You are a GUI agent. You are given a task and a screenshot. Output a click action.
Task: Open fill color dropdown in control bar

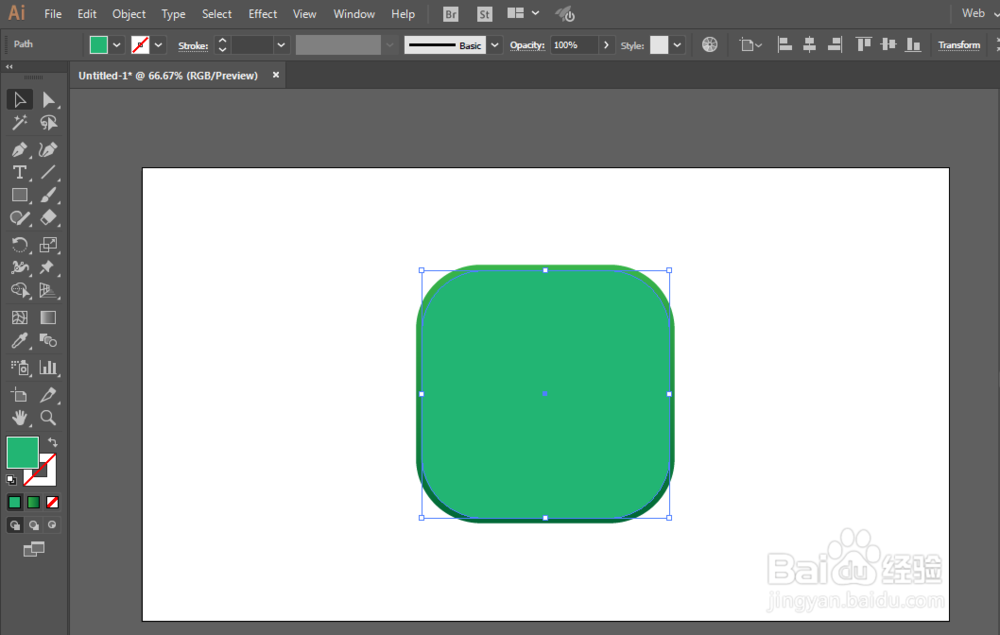tap(117, 45)
